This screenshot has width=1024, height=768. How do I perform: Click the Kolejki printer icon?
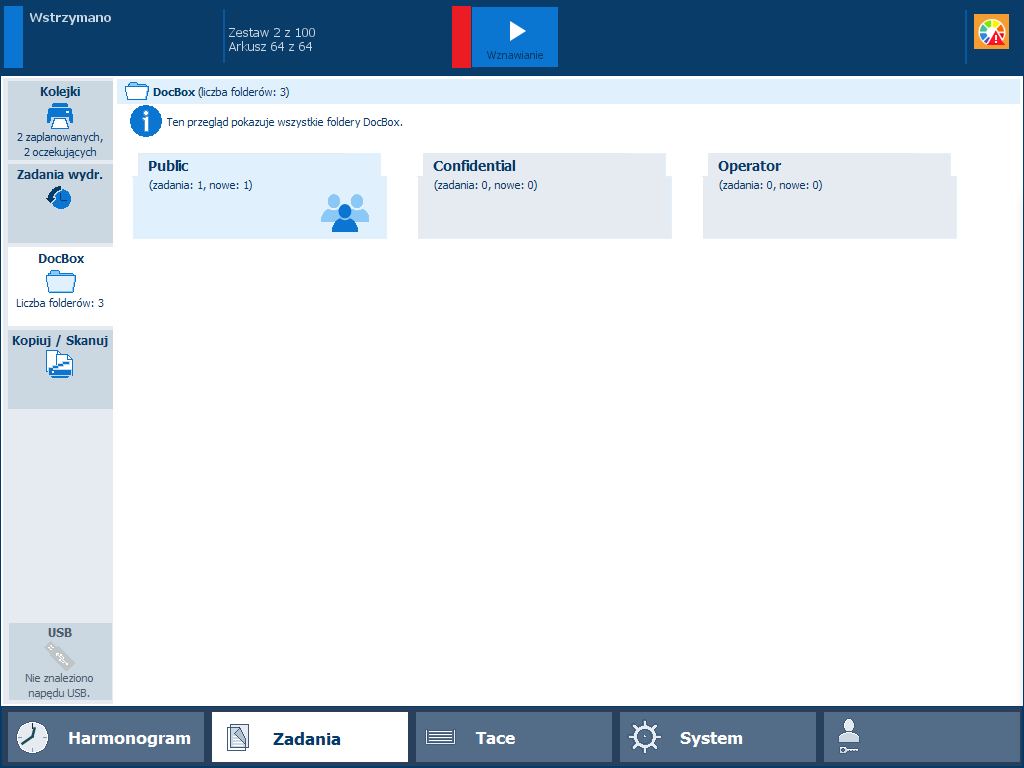60,116
